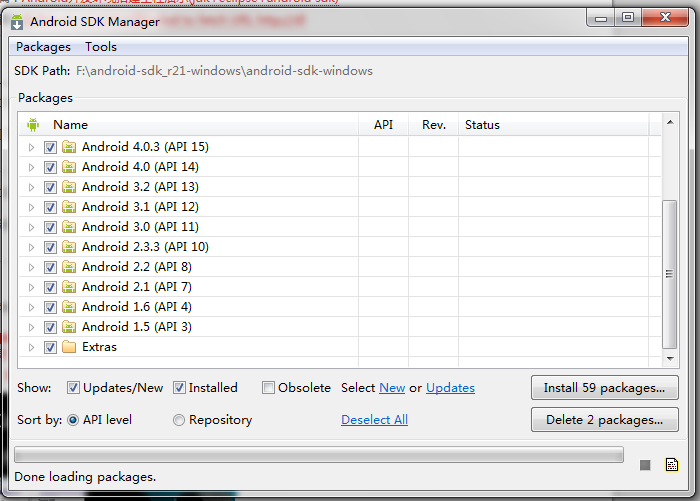Click the Android 3.0 (API 11) folder icon
Image resolution: width=700 pixels, height=501 pixels.
point(69,227)
